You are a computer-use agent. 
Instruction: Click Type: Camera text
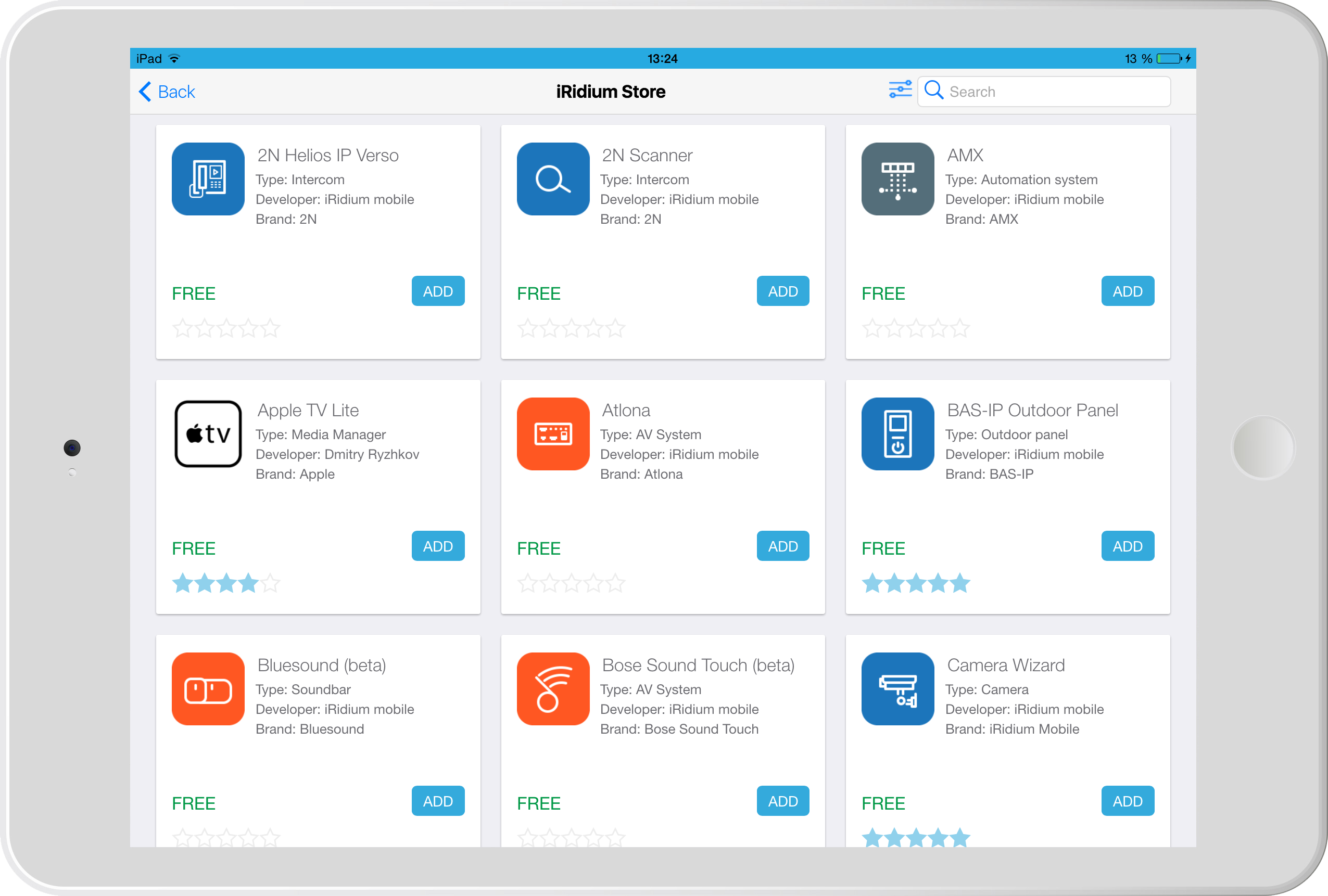coord(986,689)
